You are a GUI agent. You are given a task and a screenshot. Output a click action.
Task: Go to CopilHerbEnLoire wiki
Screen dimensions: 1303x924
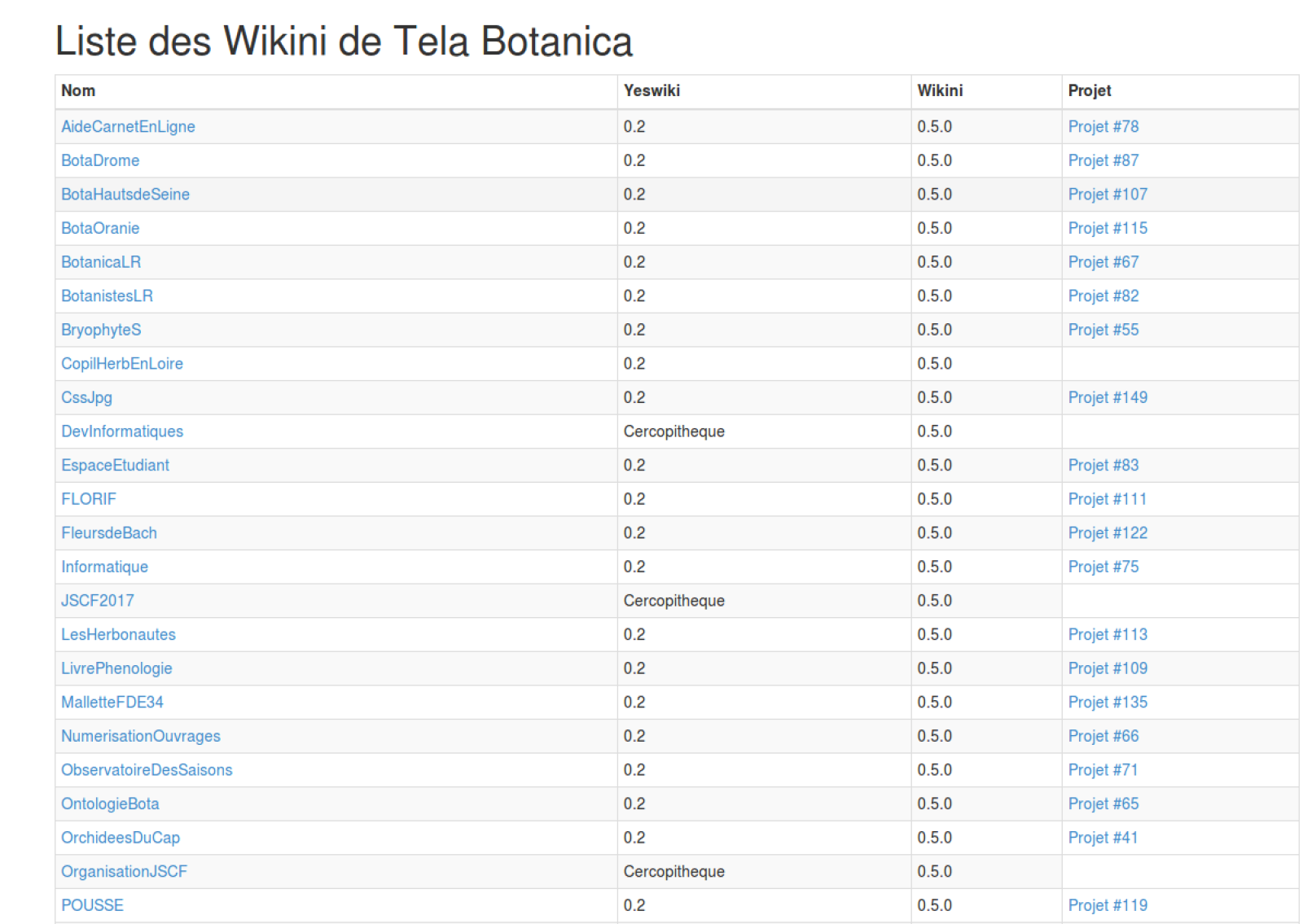coord(122,364)
